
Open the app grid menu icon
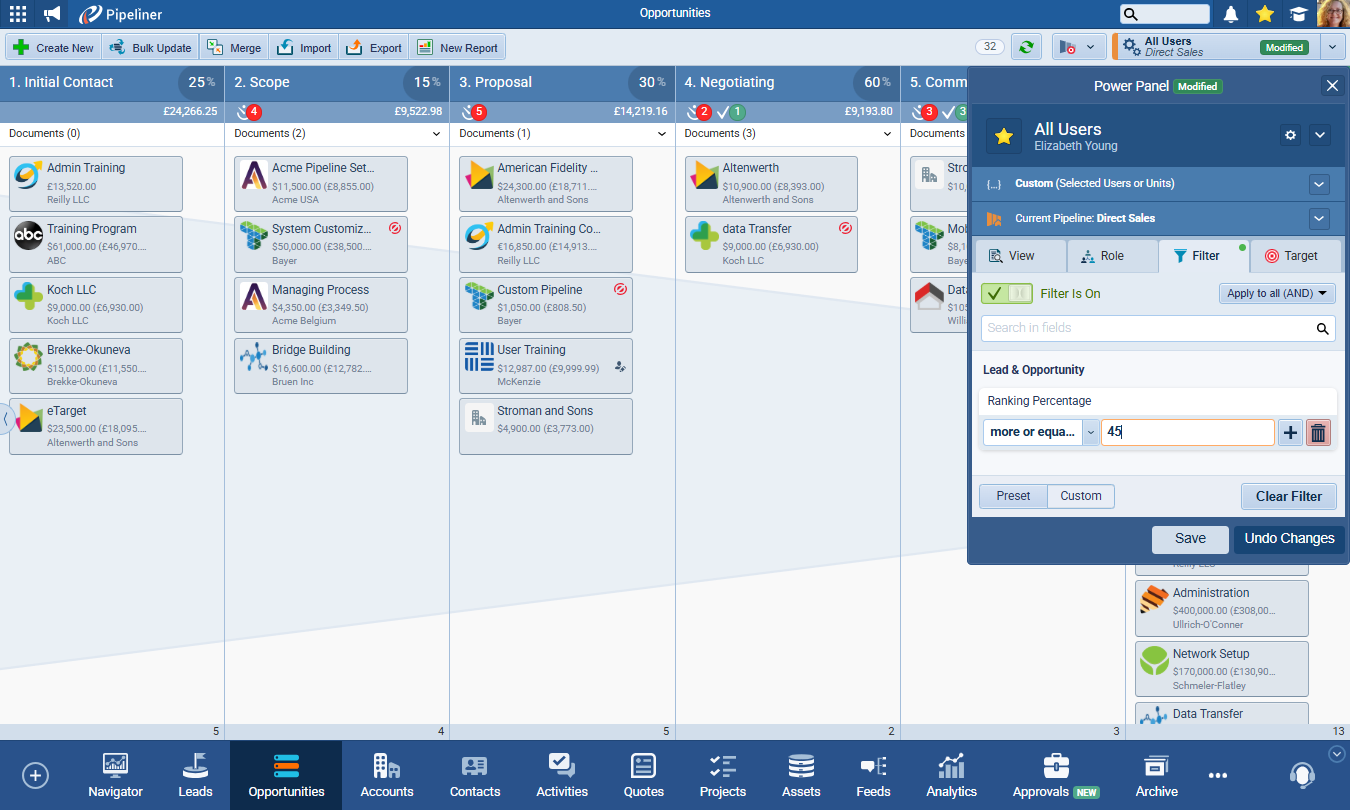18,14
